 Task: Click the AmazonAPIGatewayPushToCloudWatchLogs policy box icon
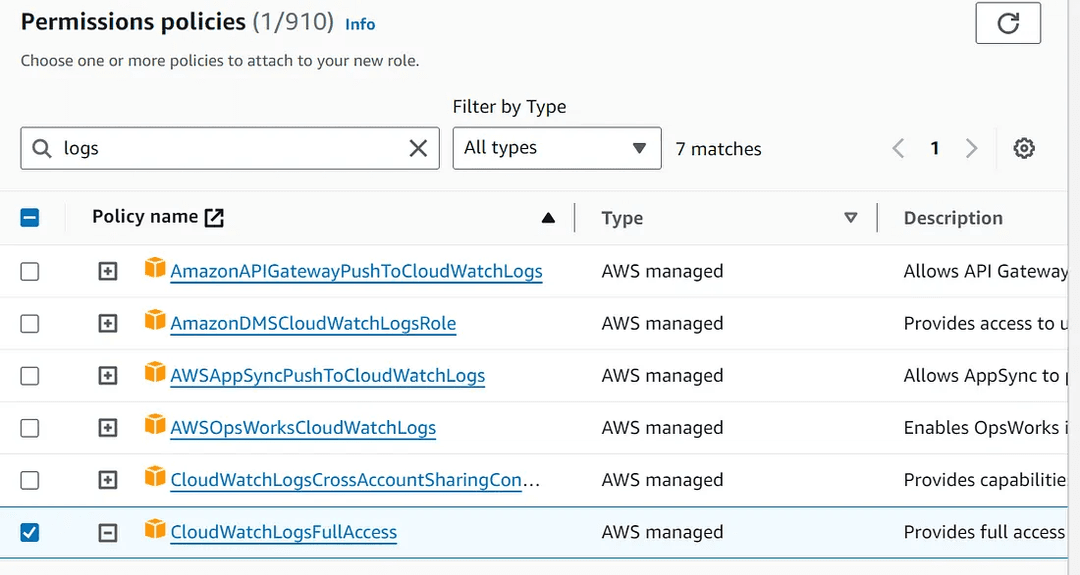tap(155, 268)
